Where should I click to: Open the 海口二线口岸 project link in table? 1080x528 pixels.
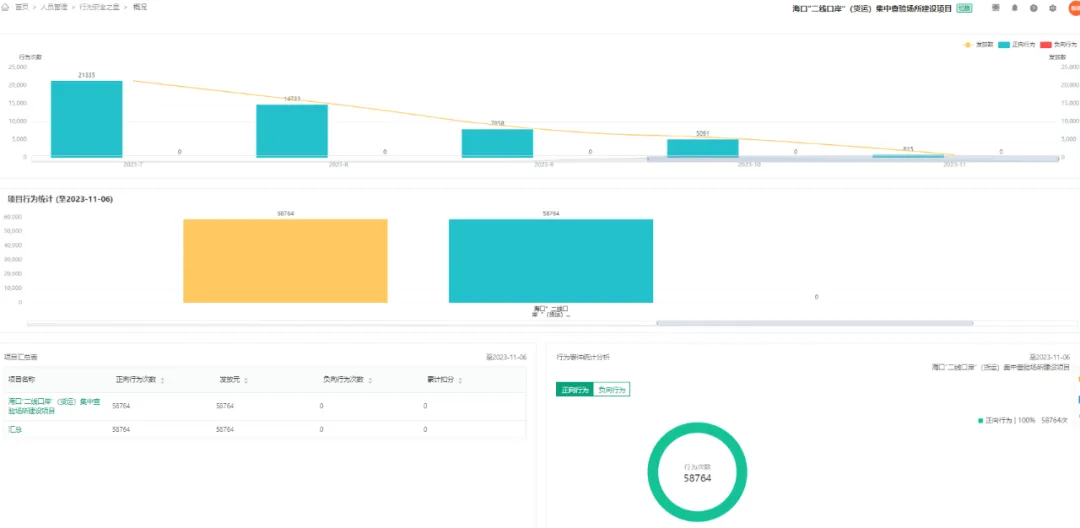[x=54, y=406]
